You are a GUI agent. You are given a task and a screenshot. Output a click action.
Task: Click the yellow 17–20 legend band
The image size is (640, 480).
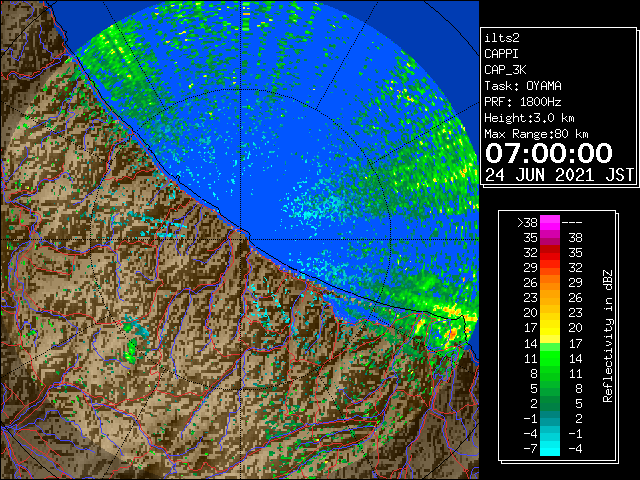(x=550, y=328)
